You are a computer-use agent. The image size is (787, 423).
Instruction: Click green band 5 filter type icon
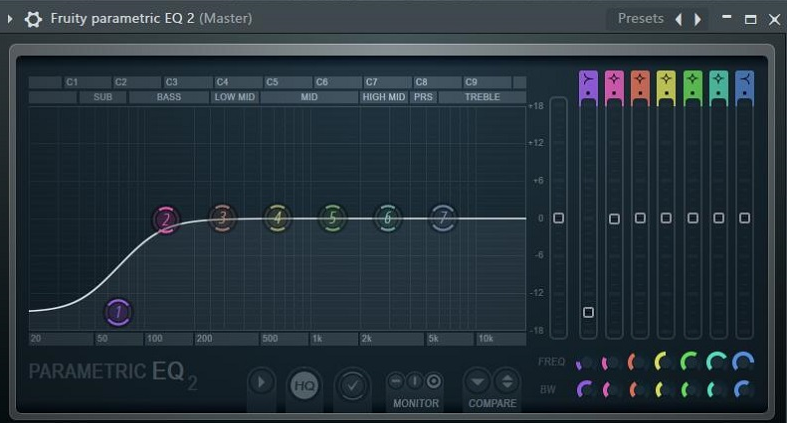[x=693, y=80]
